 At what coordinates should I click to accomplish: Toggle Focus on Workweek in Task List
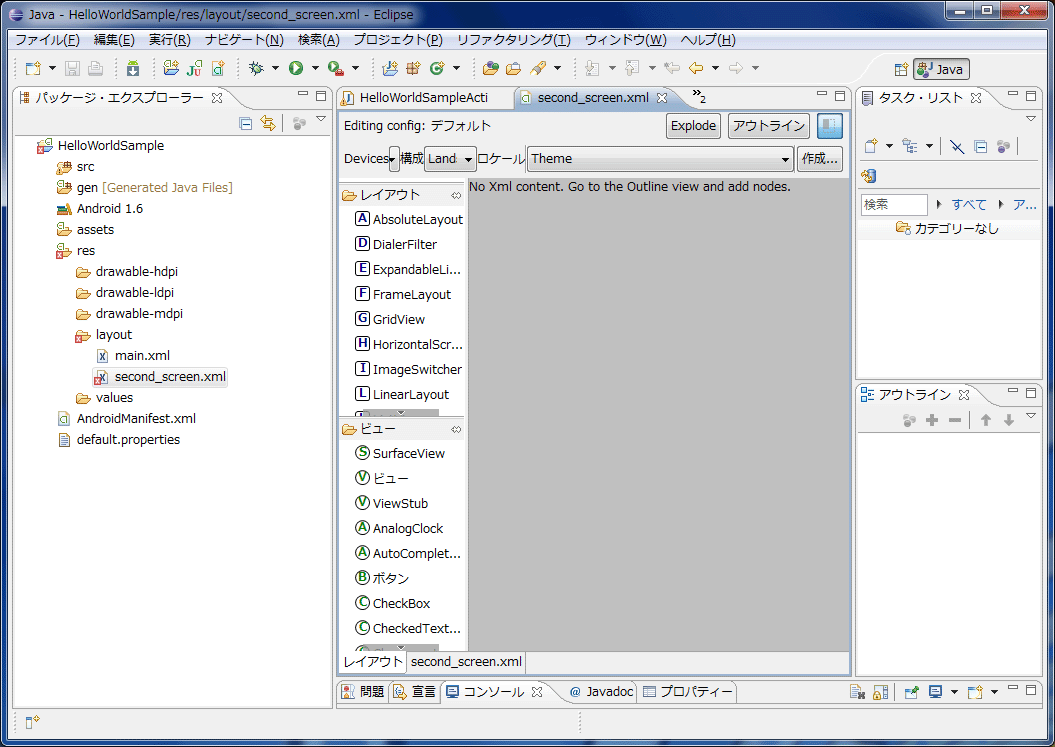(1003, 146)
